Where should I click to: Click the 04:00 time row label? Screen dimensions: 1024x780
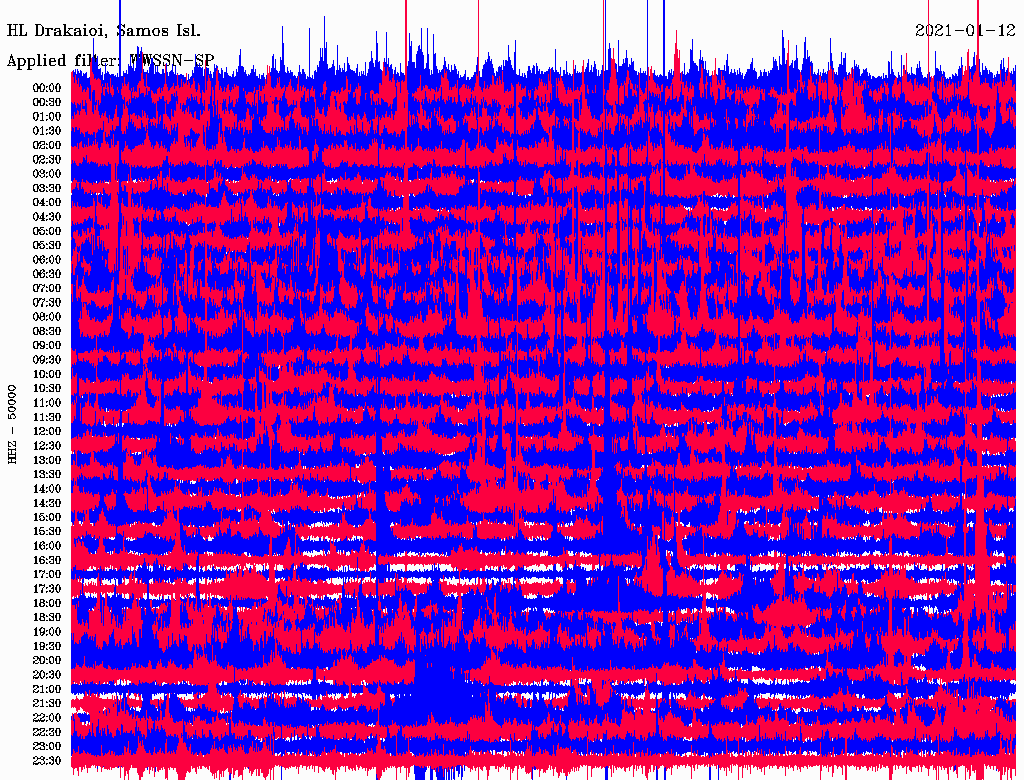(x=47, y=203)
